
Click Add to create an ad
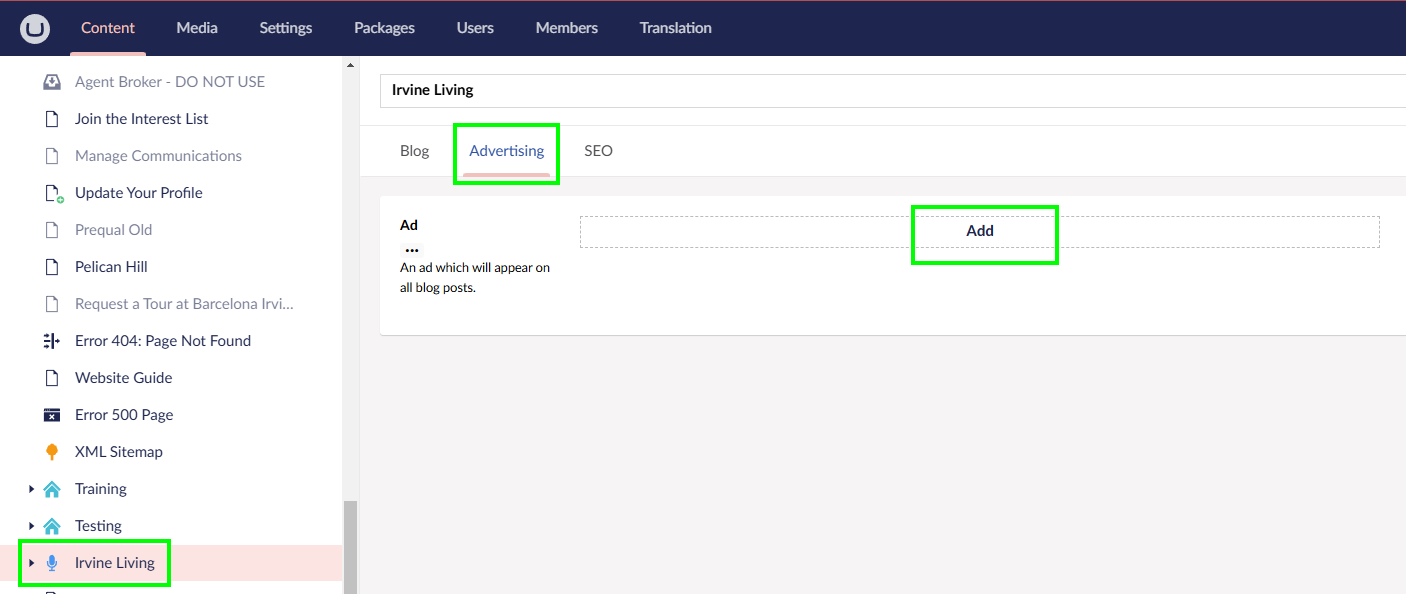coord(979,231)
